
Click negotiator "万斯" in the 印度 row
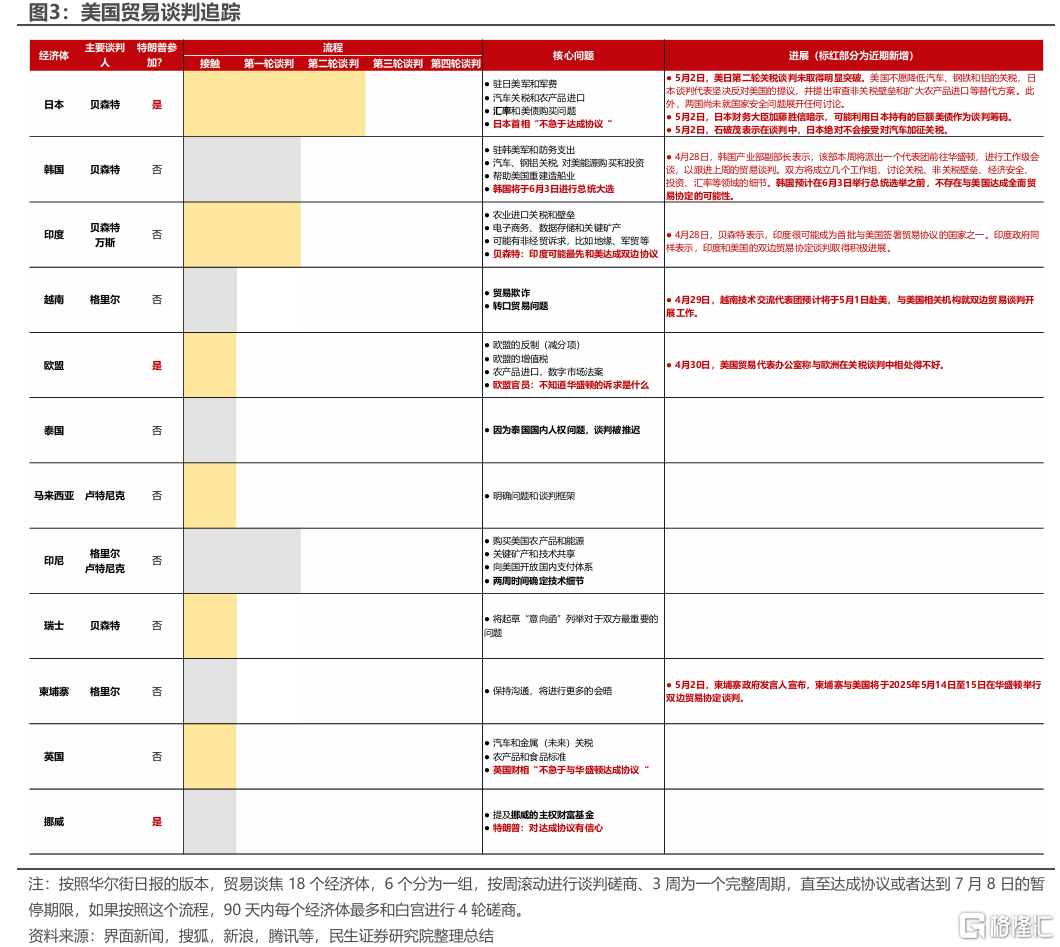pos(105,242)
